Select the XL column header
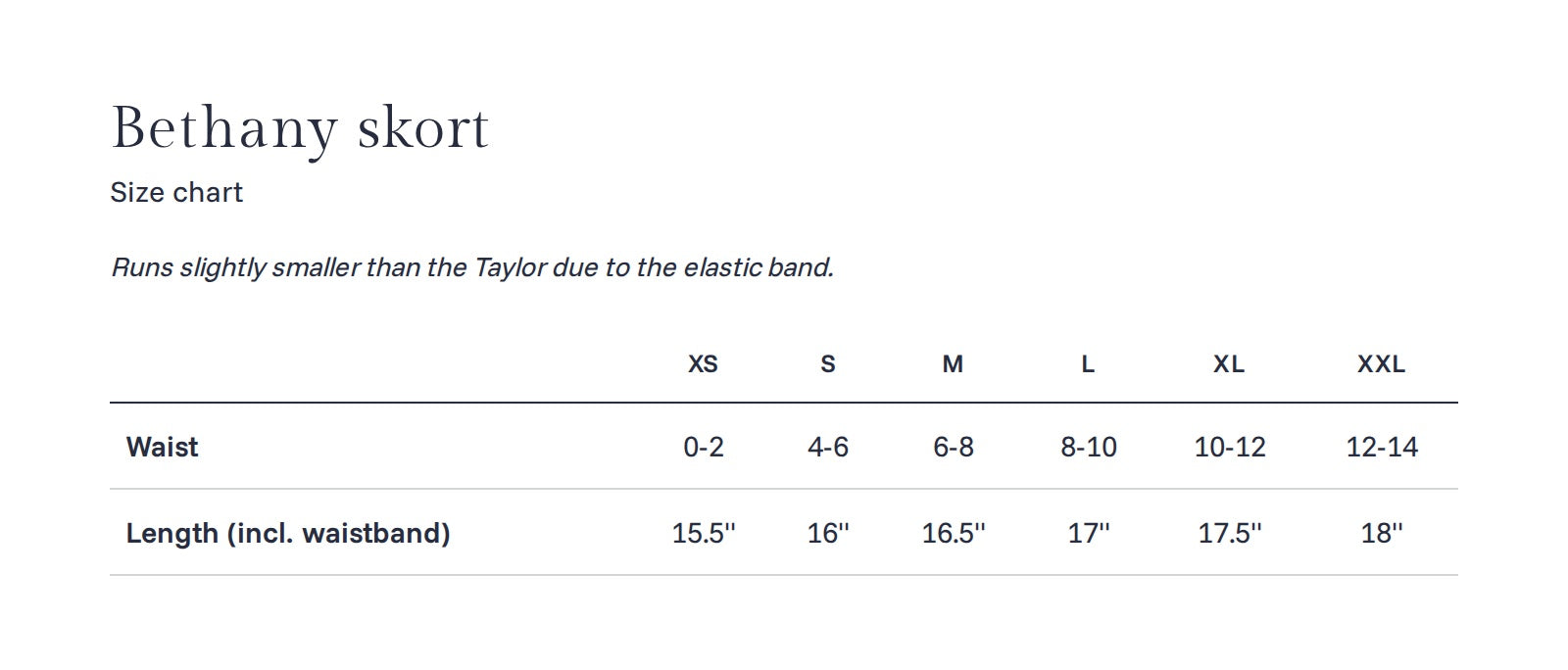This screenshot has width=1568, height=670. (x=1229, y=363)
